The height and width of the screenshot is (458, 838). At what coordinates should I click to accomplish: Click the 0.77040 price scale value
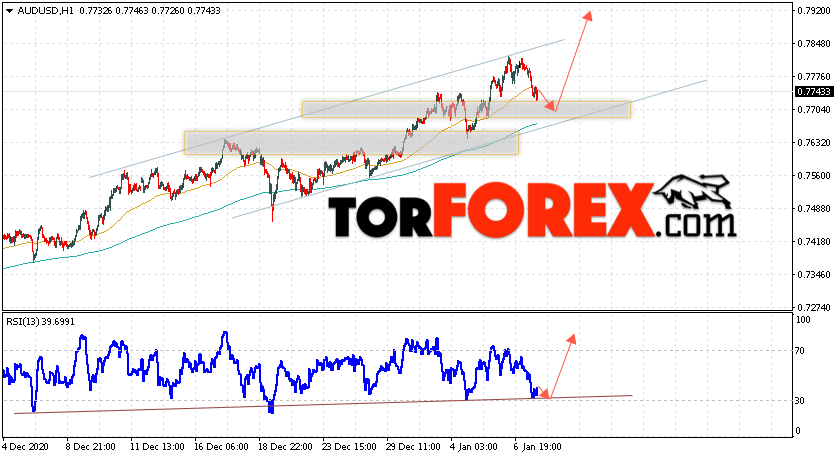(x=813, y=110)
